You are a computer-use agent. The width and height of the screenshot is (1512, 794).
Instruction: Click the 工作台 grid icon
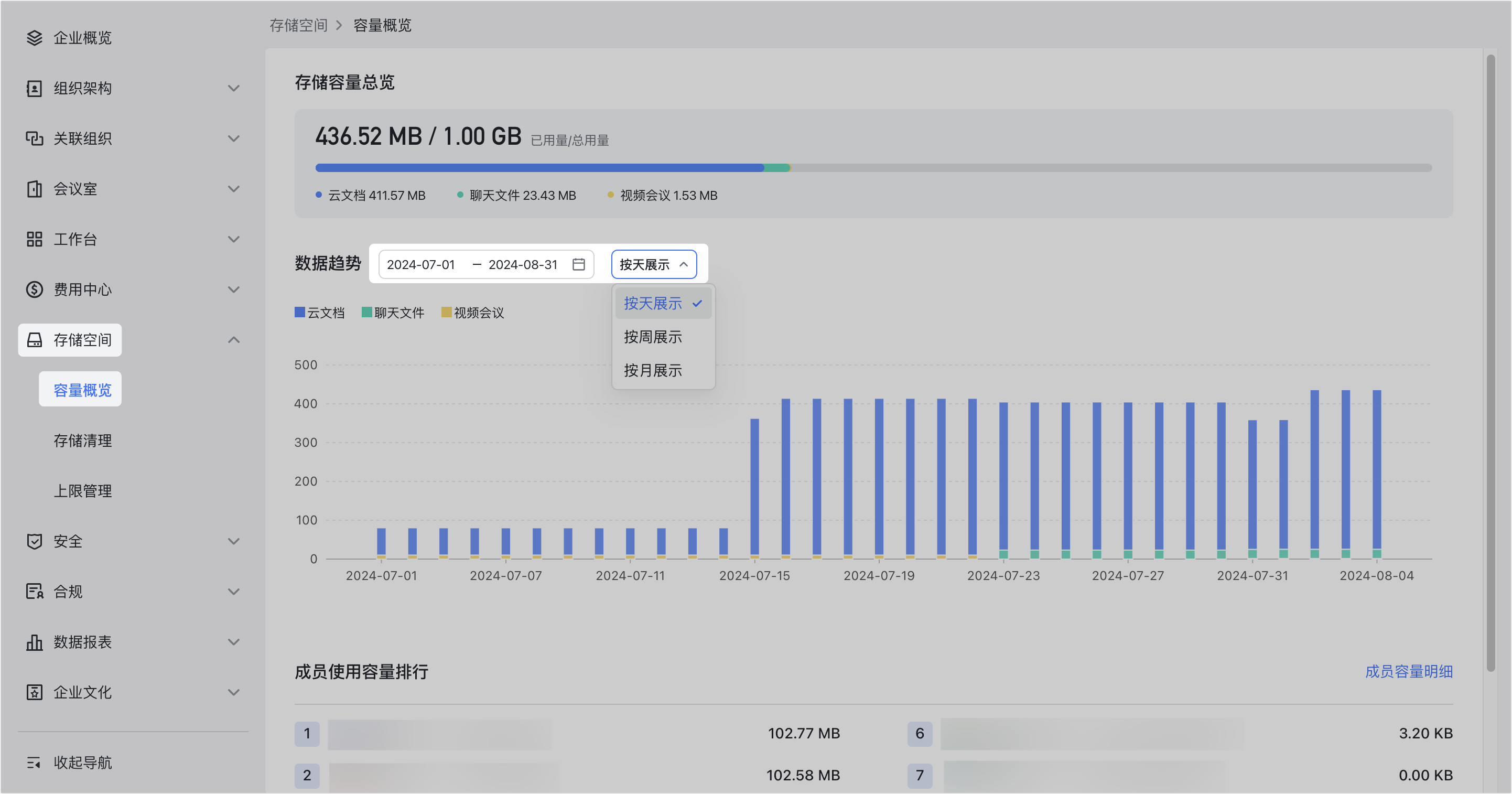[x=35, y=240]
